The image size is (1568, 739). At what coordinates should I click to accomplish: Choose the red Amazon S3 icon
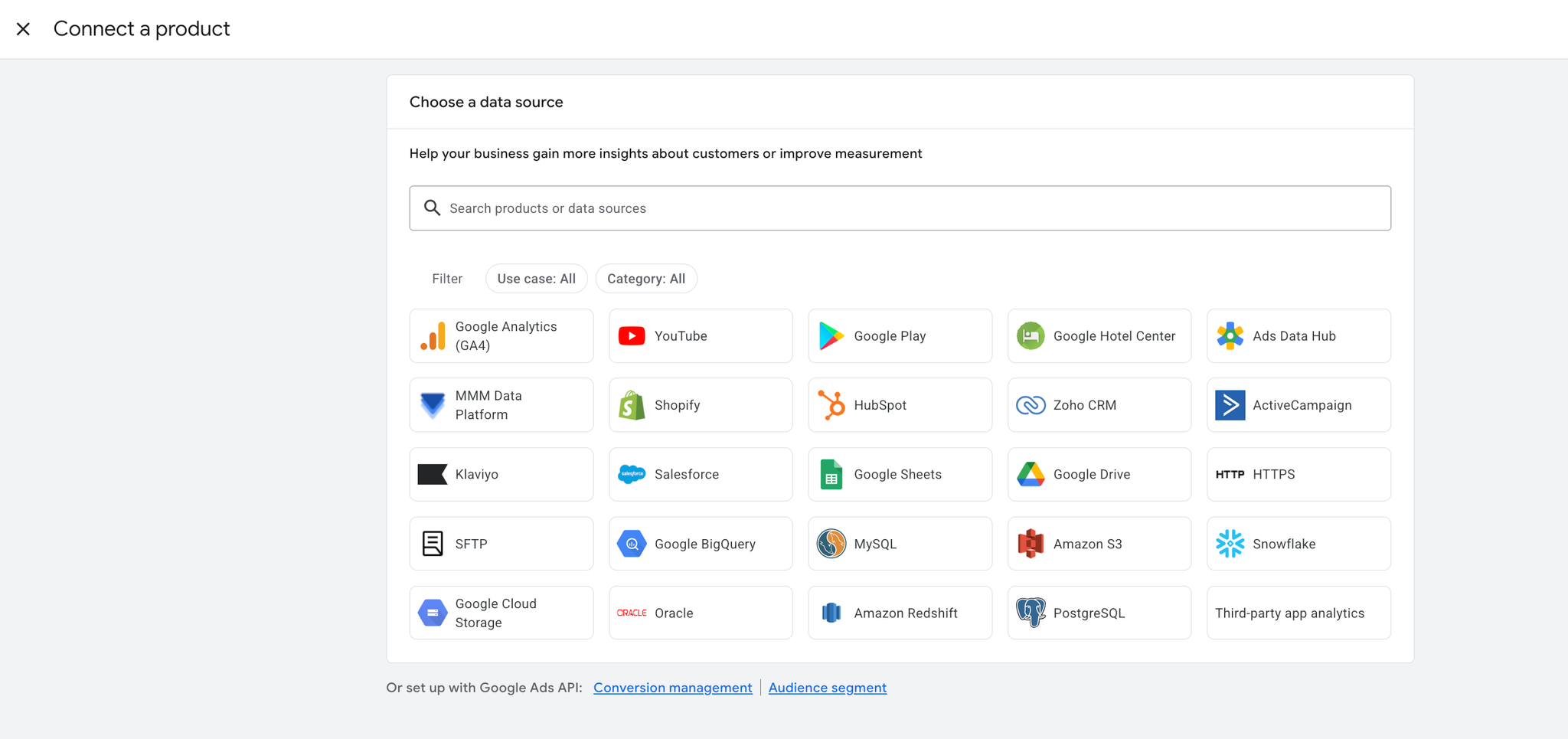(1031, 544)
